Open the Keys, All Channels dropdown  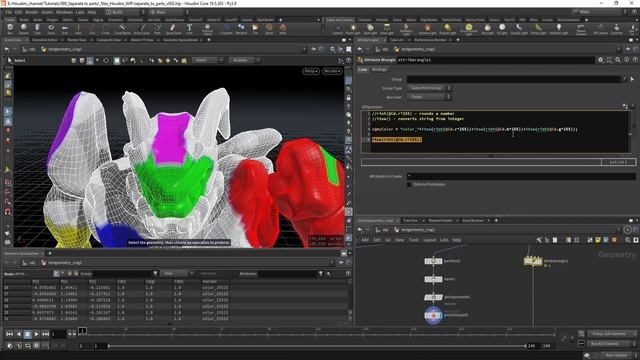[x=611, y=334]
